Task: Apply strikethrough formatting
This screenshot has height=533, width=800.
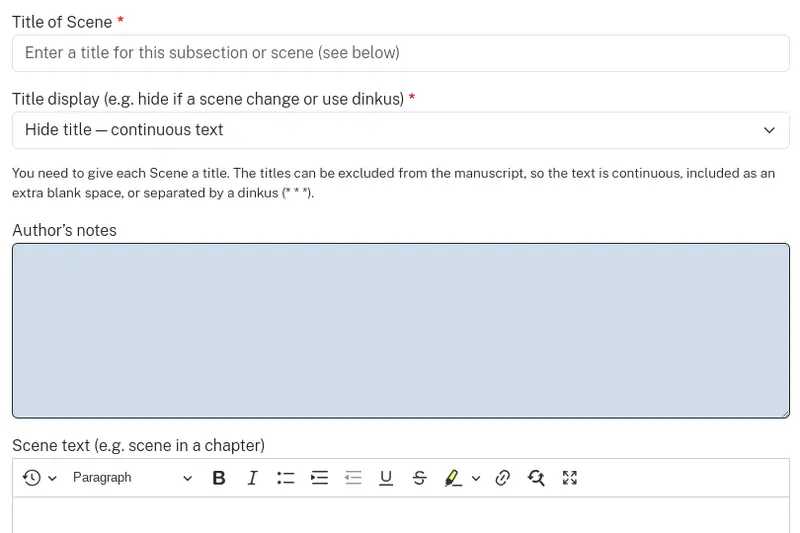Action: point(420,478)
